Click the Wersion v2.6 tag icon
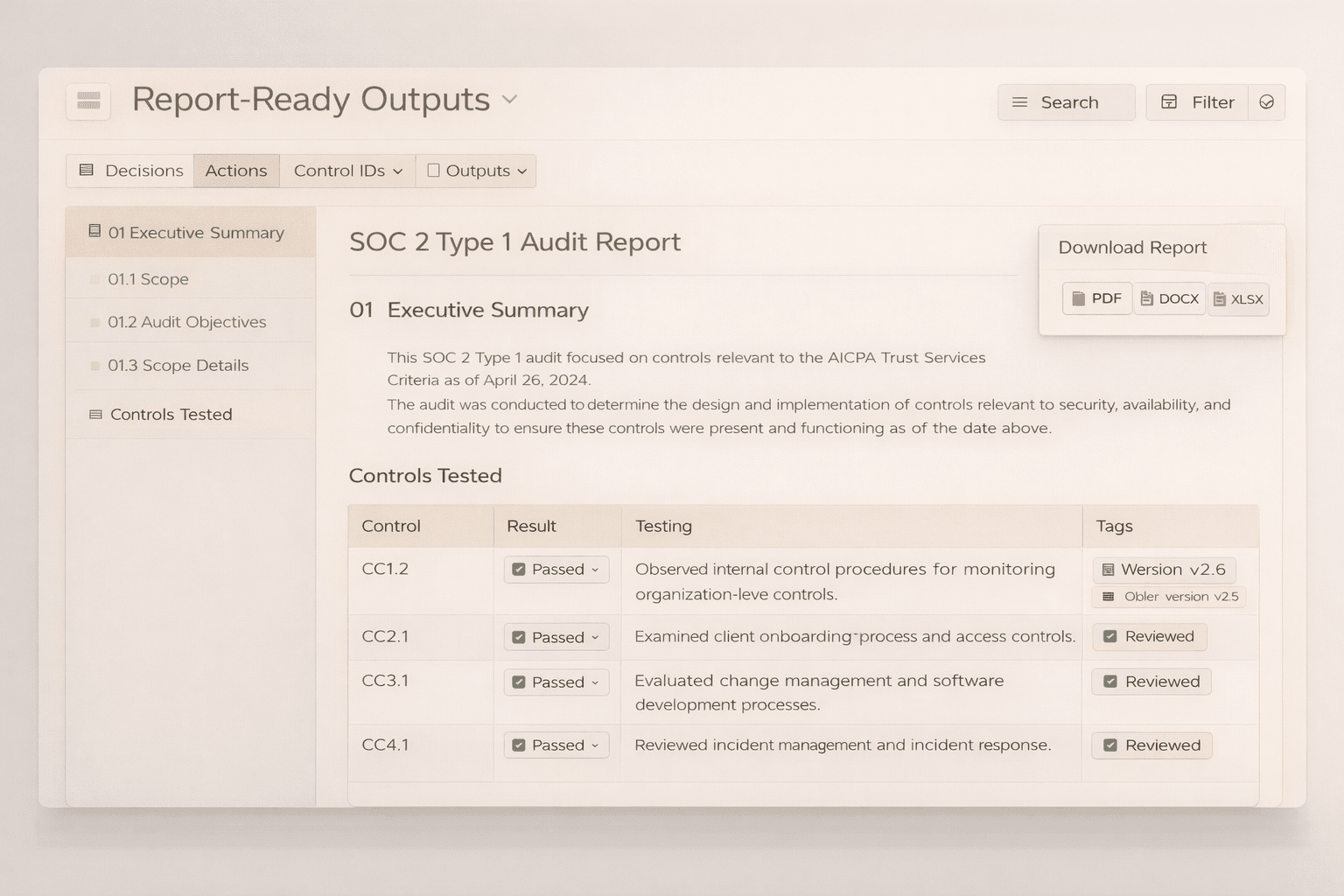Image resolution: width=1344 pixels, height=896 pixels. (x=1108, y=570)
